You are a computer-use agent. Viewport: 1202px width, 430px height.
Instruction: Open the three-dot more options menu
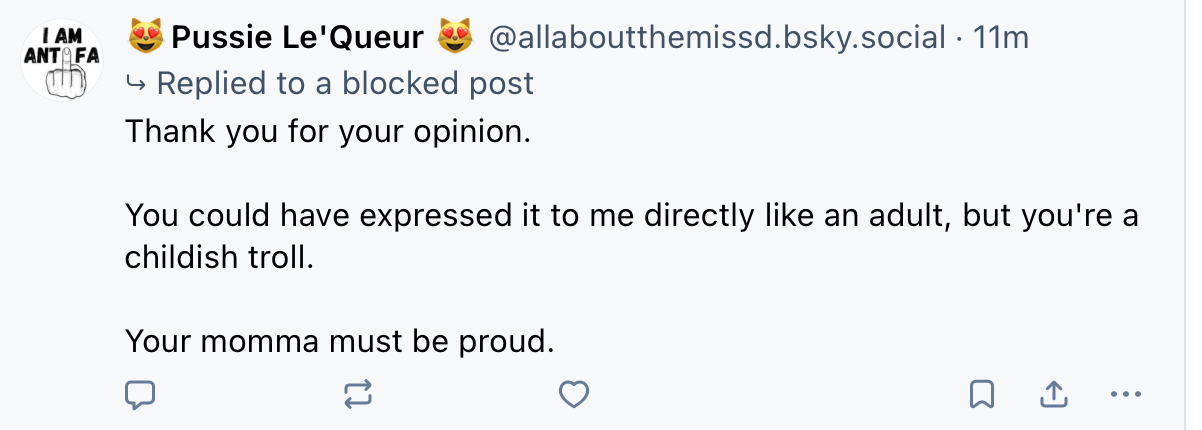1126,395
